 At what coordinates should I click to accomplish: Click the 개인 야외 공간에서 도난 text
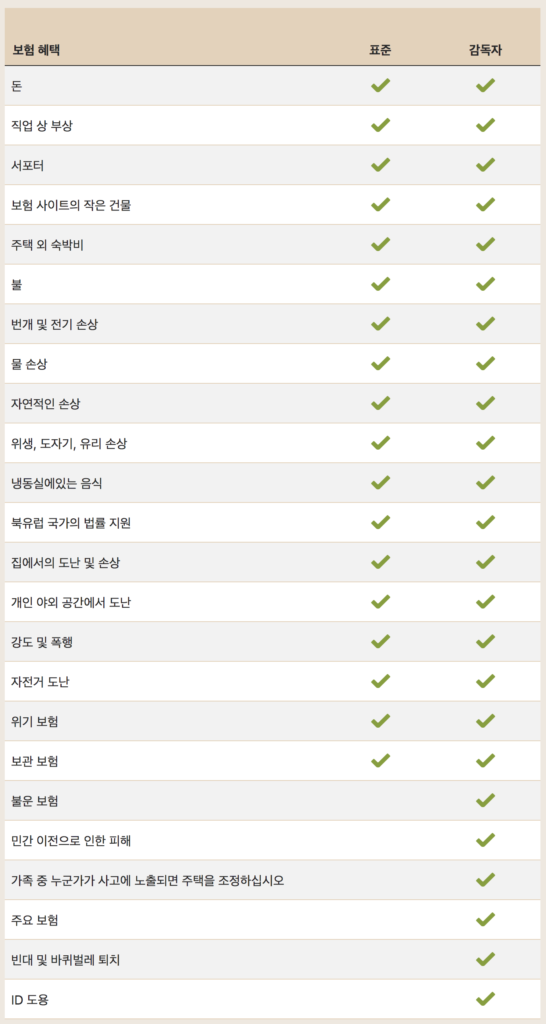point(71,602)
